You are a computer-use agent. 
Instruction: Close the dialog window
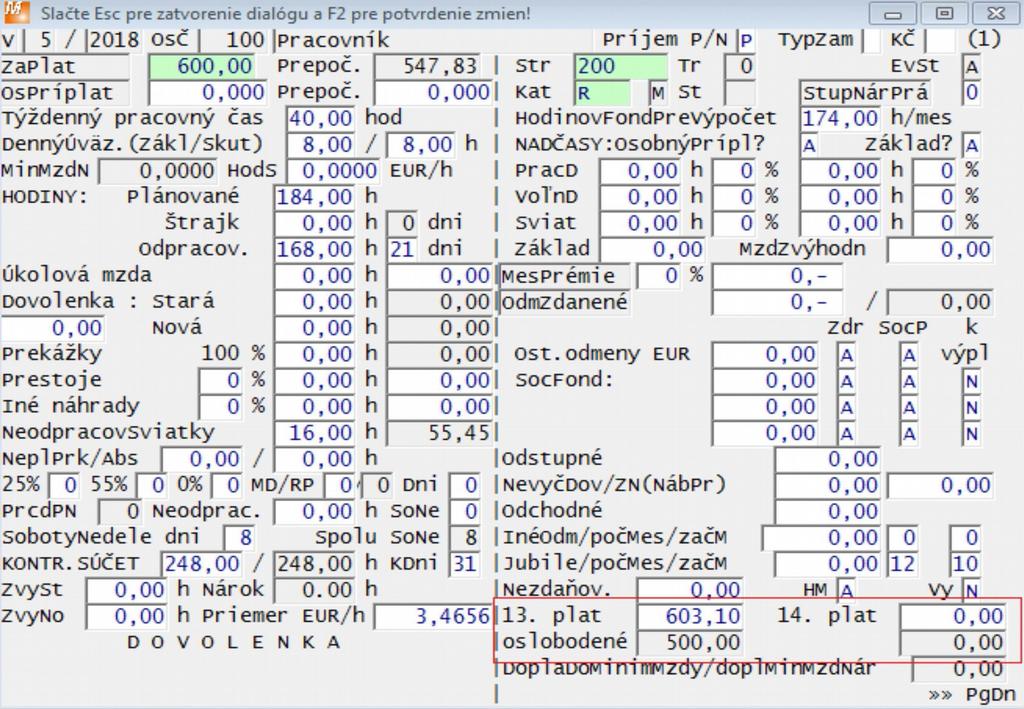[x=997, y=13]
